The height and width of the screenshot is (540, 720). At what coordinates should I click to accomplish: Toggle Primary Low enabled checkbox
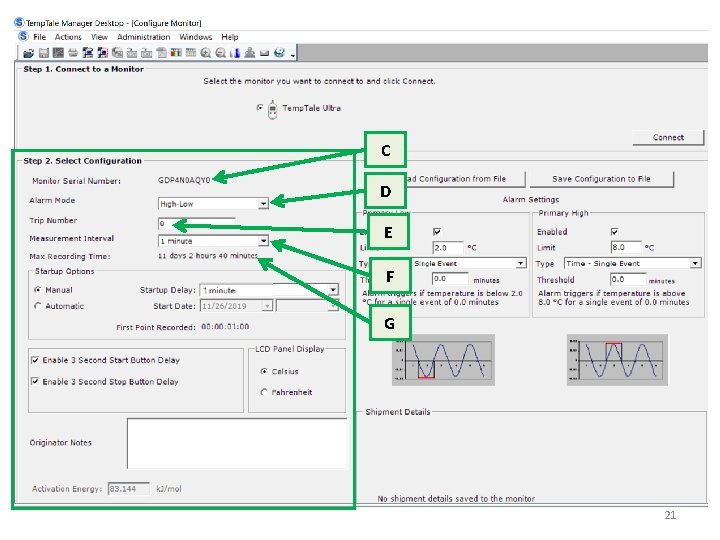pyautogui.click(x=437, y=231)
